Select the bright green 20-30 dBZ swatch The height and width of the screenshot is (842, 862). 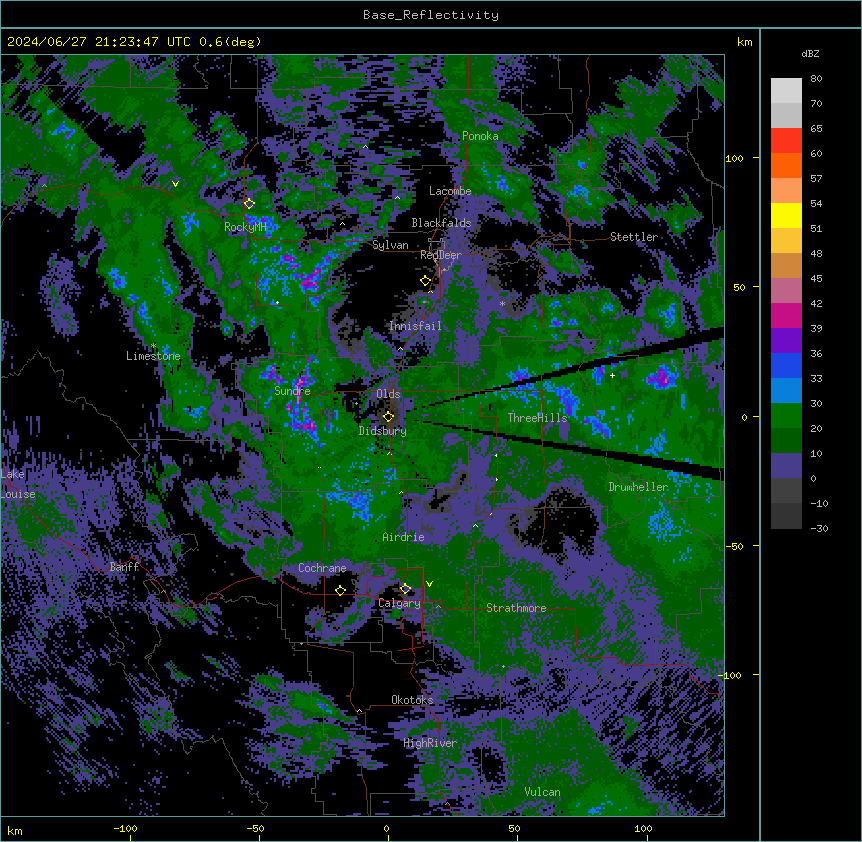(786, 416)
